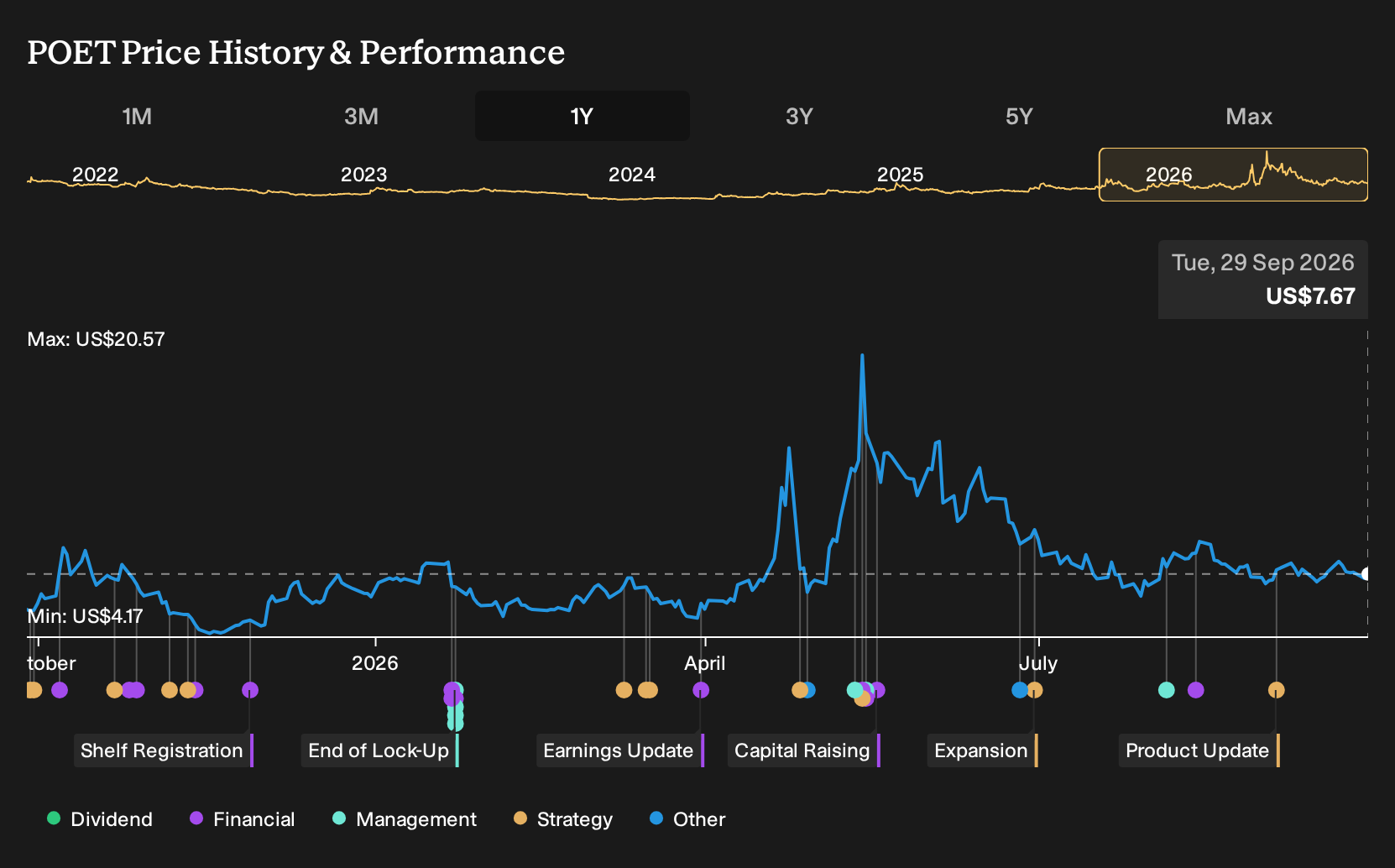Click the Min: US$4.17 label
The width and height of the screenshot is (1395, 868).
coord(85,616)
